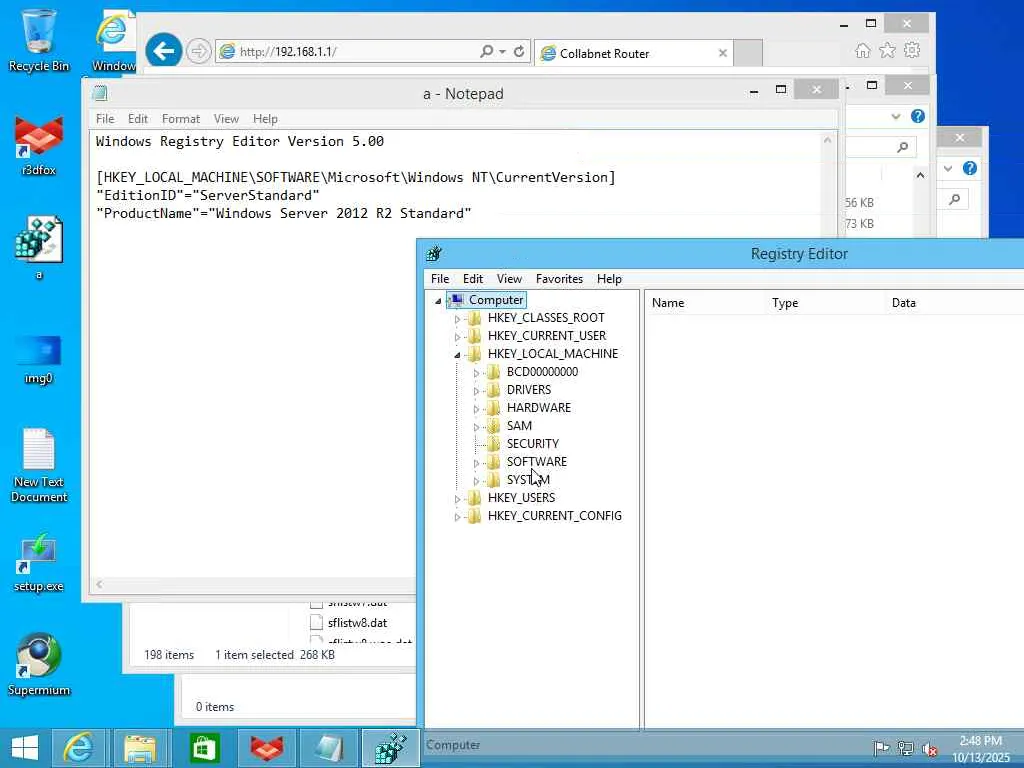Collapse HKEY_LOCAL_MACHINE in the registry tree

click(x=457, y=355)
